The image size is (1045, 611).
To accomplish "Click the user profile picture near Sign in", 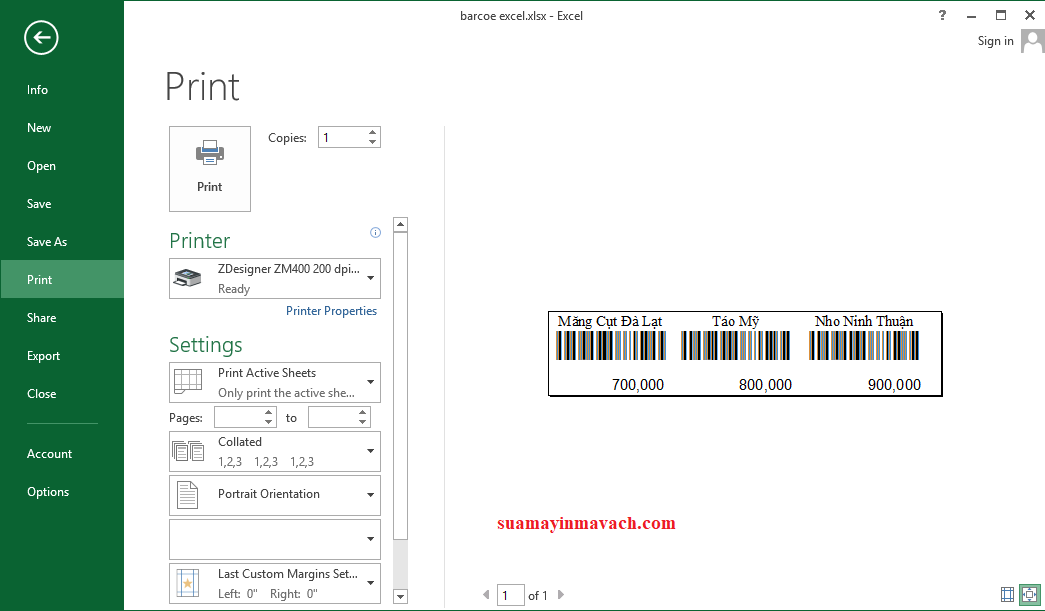I will point(1032,40).
